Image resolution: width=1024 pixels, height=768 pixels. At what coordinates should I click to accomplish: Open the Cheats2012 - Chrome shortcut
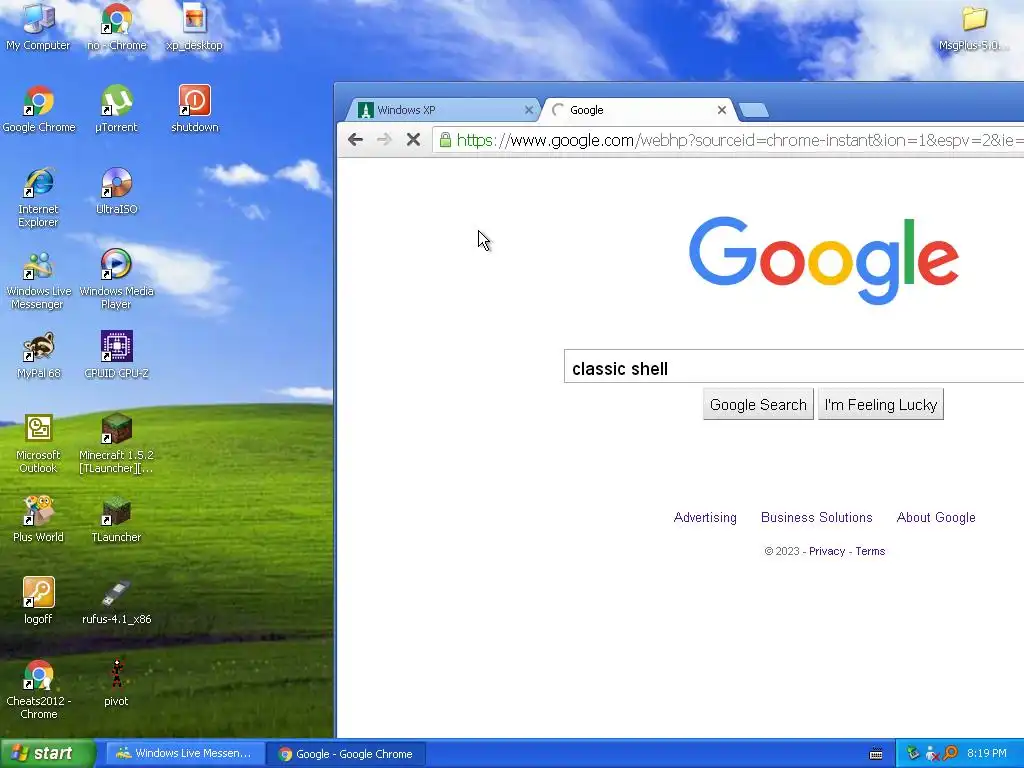coord(38,690)
